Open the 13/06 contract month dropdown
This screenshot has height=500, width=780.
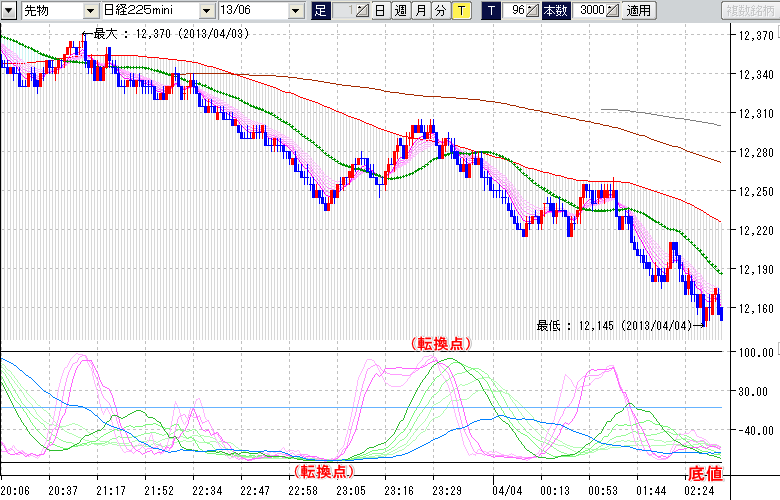pyautogui.click(x=295, y=11)
